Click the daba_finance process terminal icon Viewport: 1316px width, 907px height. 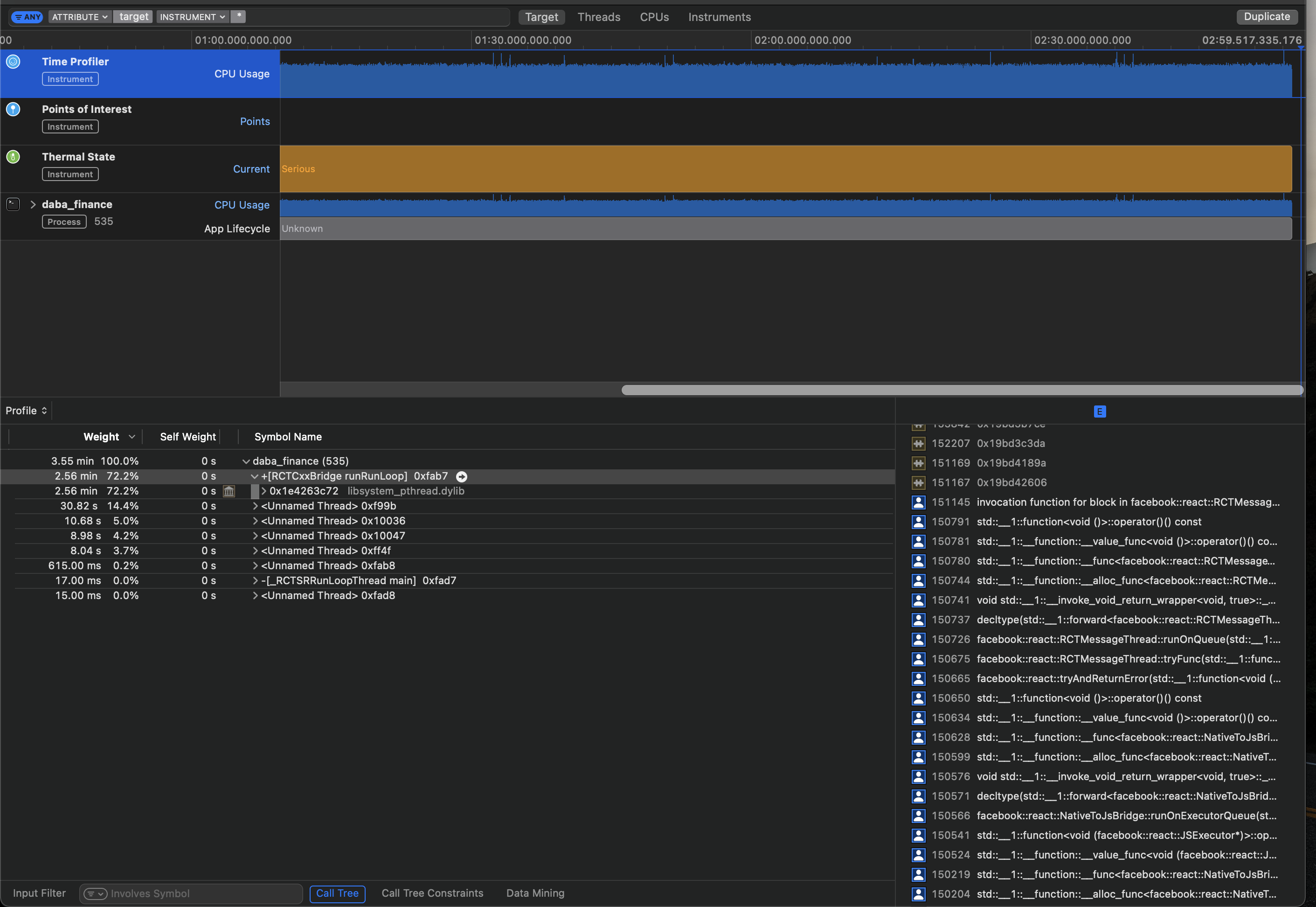13,204
